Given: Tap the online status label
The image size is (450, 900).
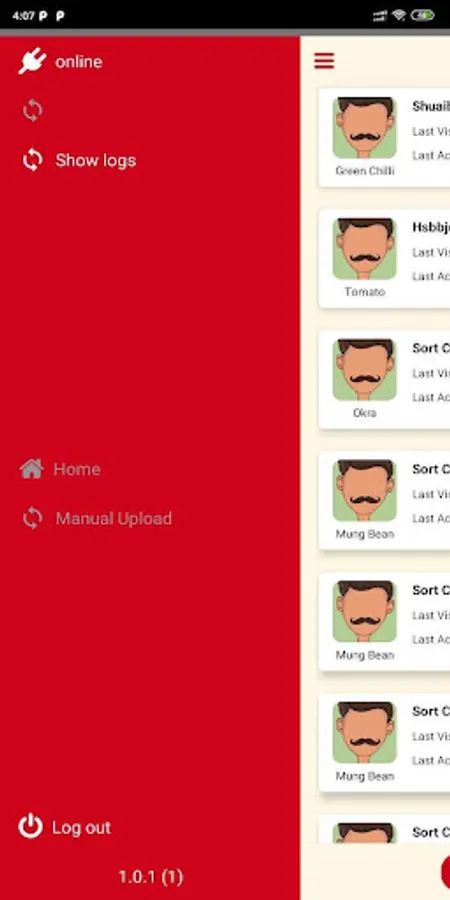Looking at the screenshot, I should pyautogui.click(x=79, y=61).
